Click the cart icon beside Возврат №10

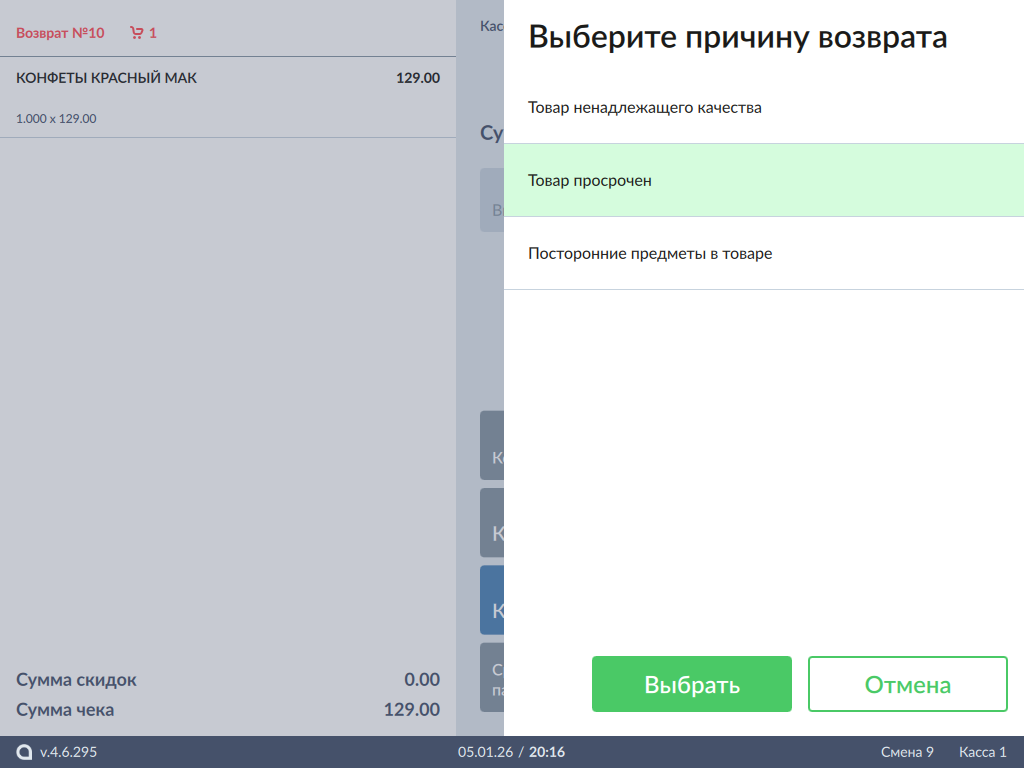click(x=136, y=33)
